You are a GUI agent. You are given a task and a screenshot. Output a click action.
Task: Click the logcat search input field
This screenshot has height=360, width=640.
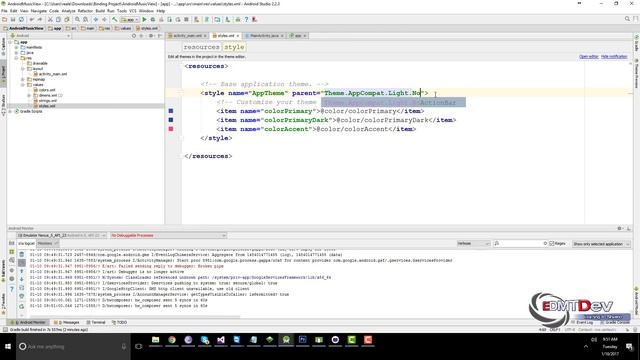tap(520, 244)
